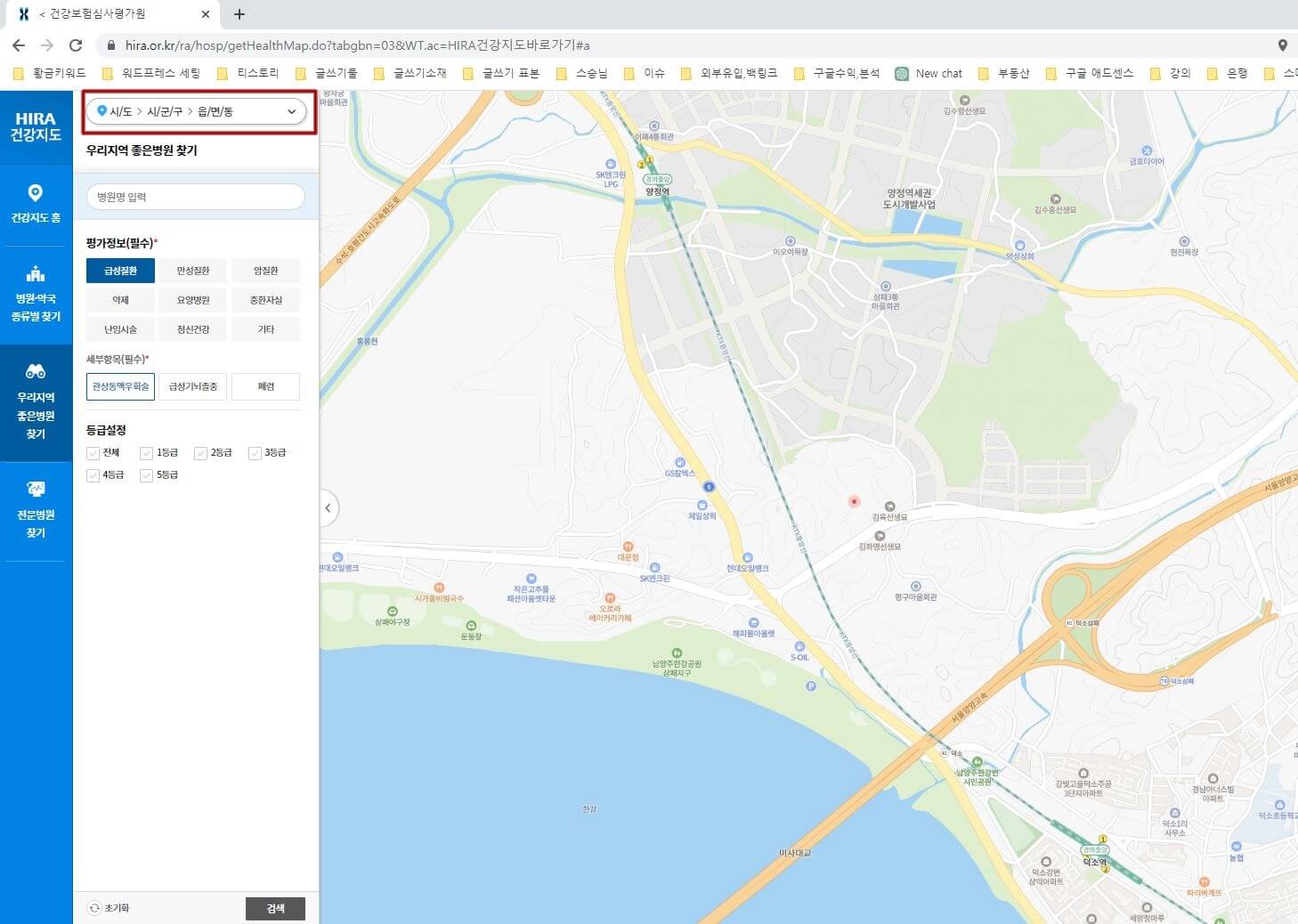Open the 부동산 bookmark folder
Image resolution: width=1298 pixels, height=924 pixels.
(x=1003, y=73)
